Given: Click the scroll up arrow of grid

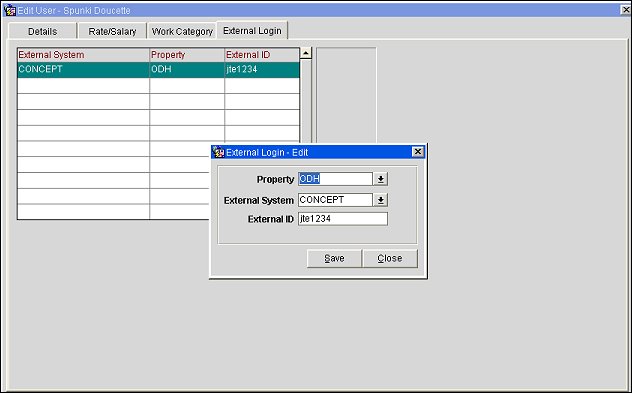Looking at the screenshot, I should click(x=306, y=53).
